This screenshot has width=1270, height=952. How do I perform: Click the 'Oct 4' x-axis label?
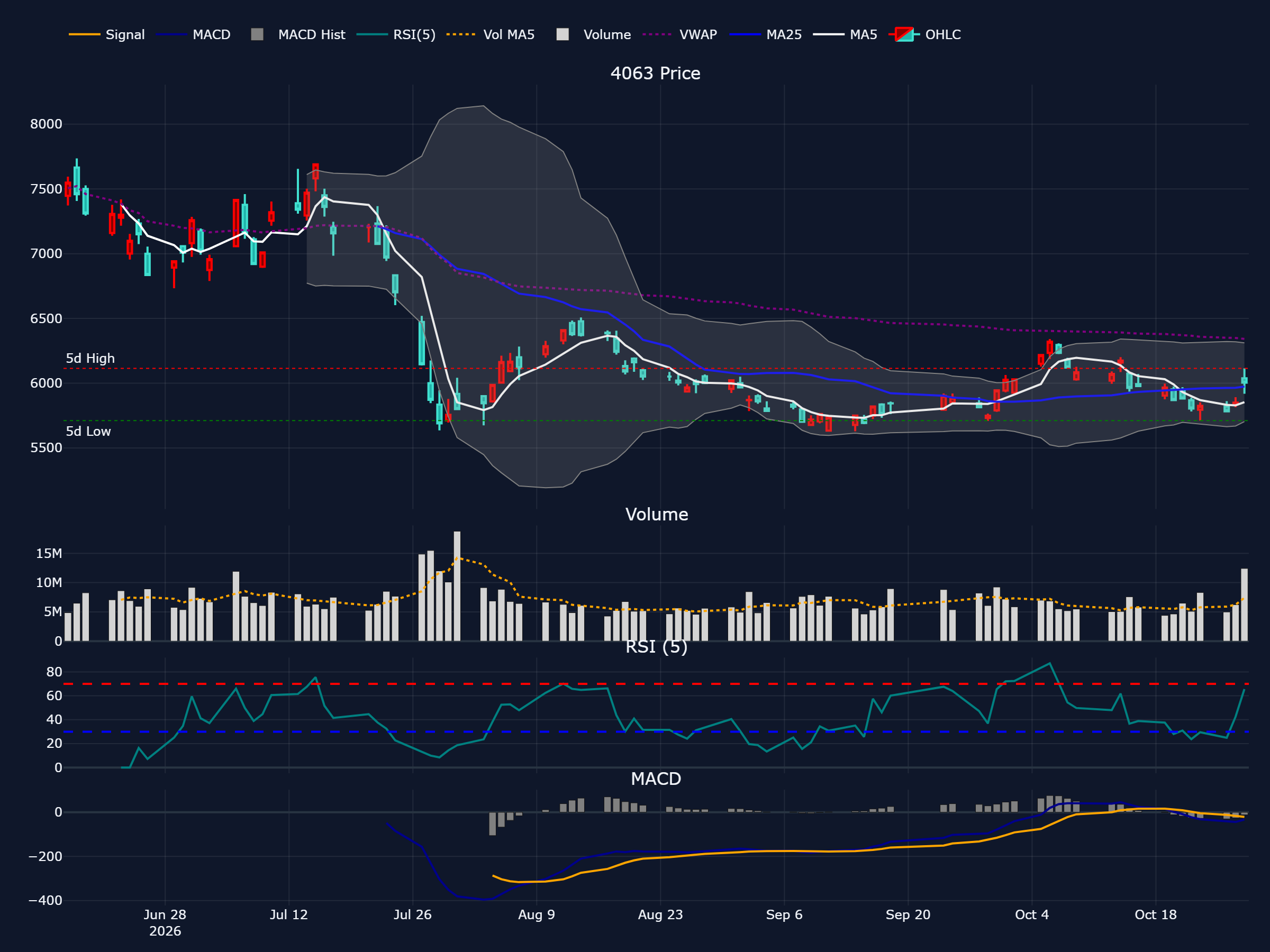tap(1032, 914)
